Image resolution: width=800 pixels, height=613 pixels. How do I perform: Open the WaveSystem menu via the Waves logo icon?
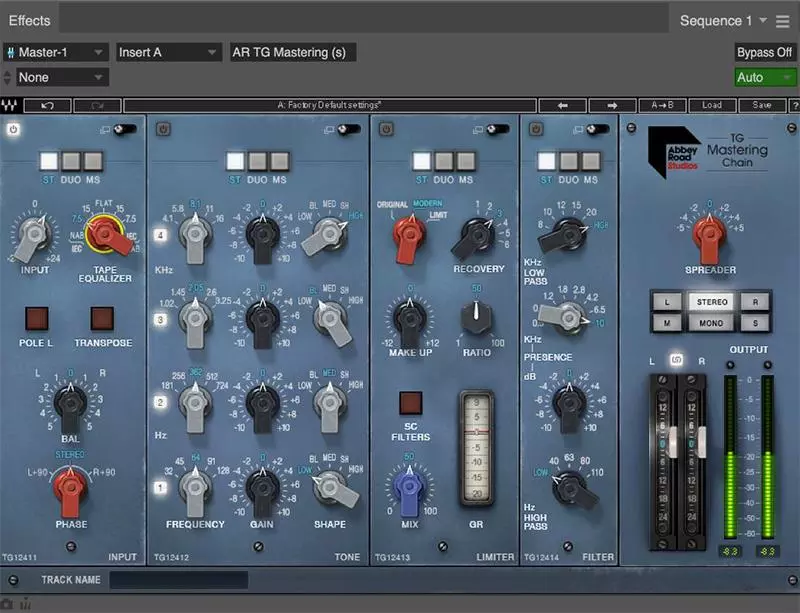pyautogui.click(x=12, y=104)
